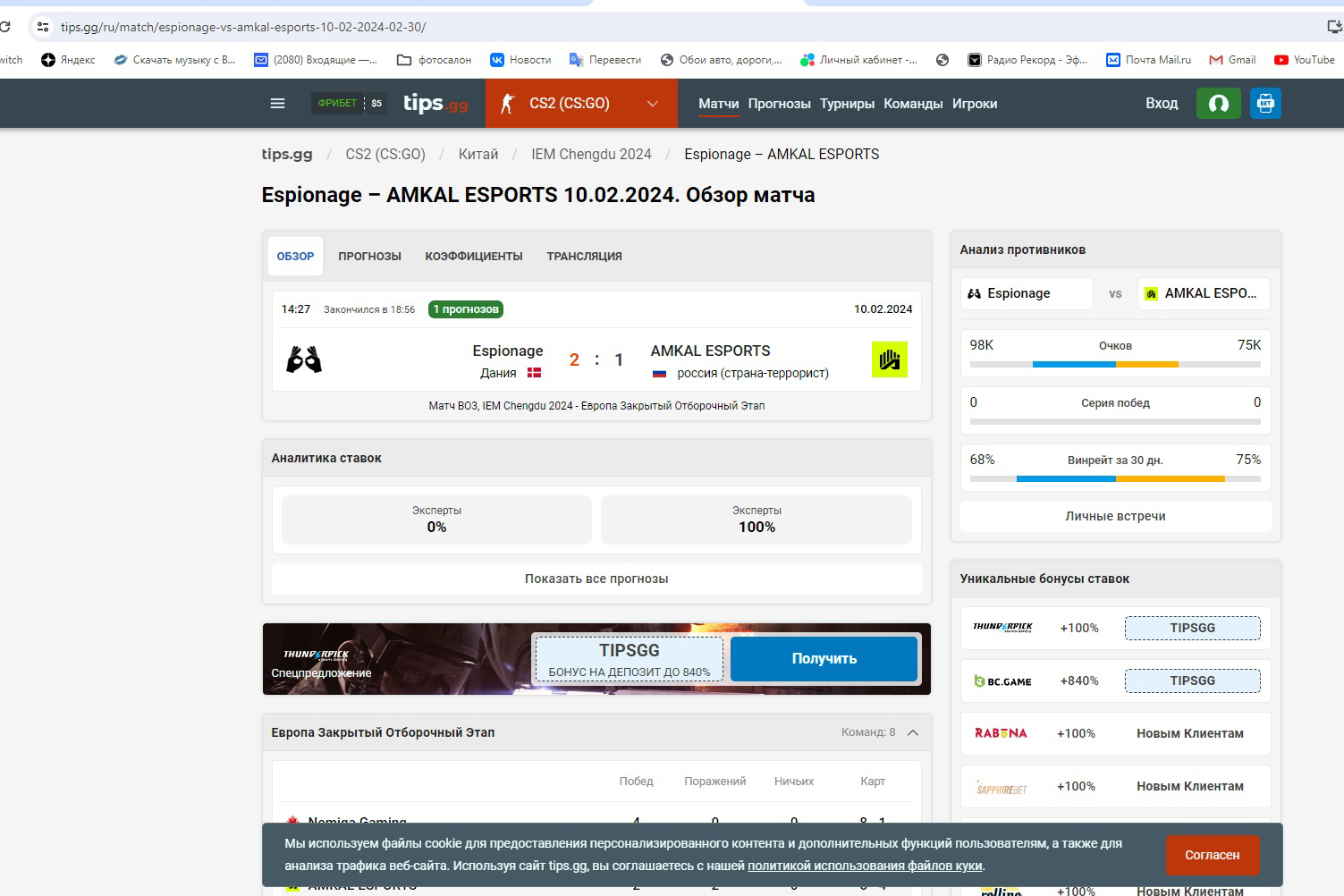Switch to the ПРОГНОЗЫ tab

tap(369, 257)
